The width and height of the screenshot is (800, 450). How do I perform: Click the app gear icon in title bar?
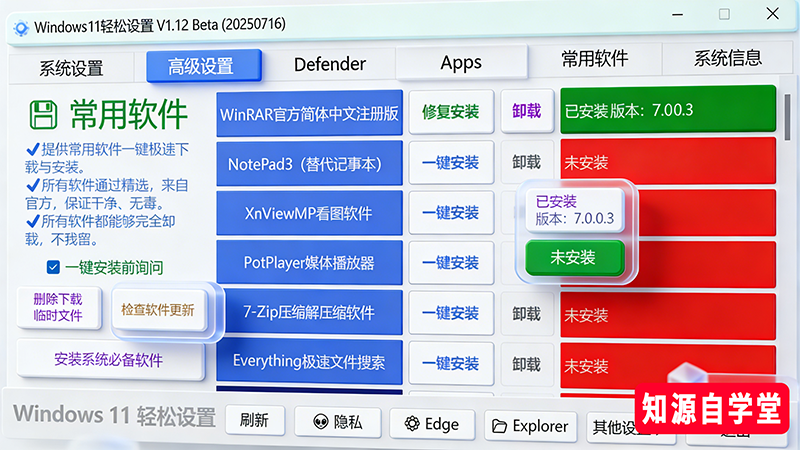click(x=21, y=28)
